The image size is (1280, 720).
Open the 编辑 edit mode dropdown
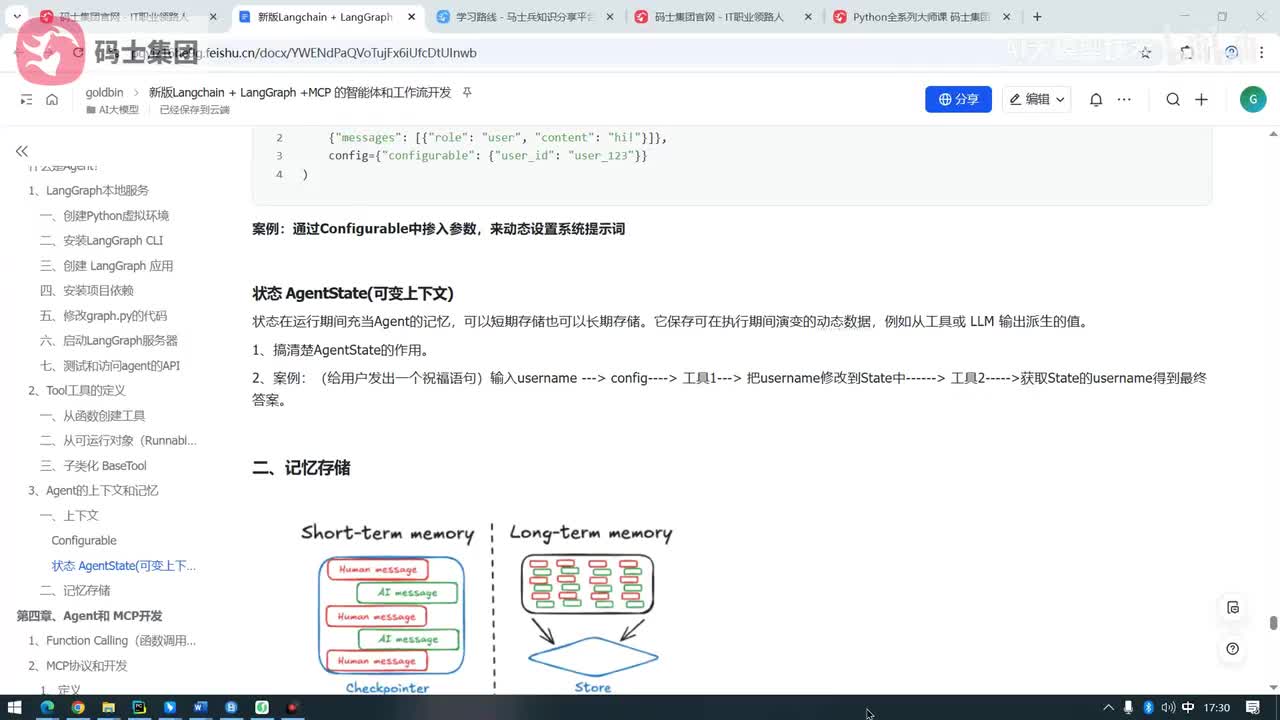click(x=1037, y=99)
